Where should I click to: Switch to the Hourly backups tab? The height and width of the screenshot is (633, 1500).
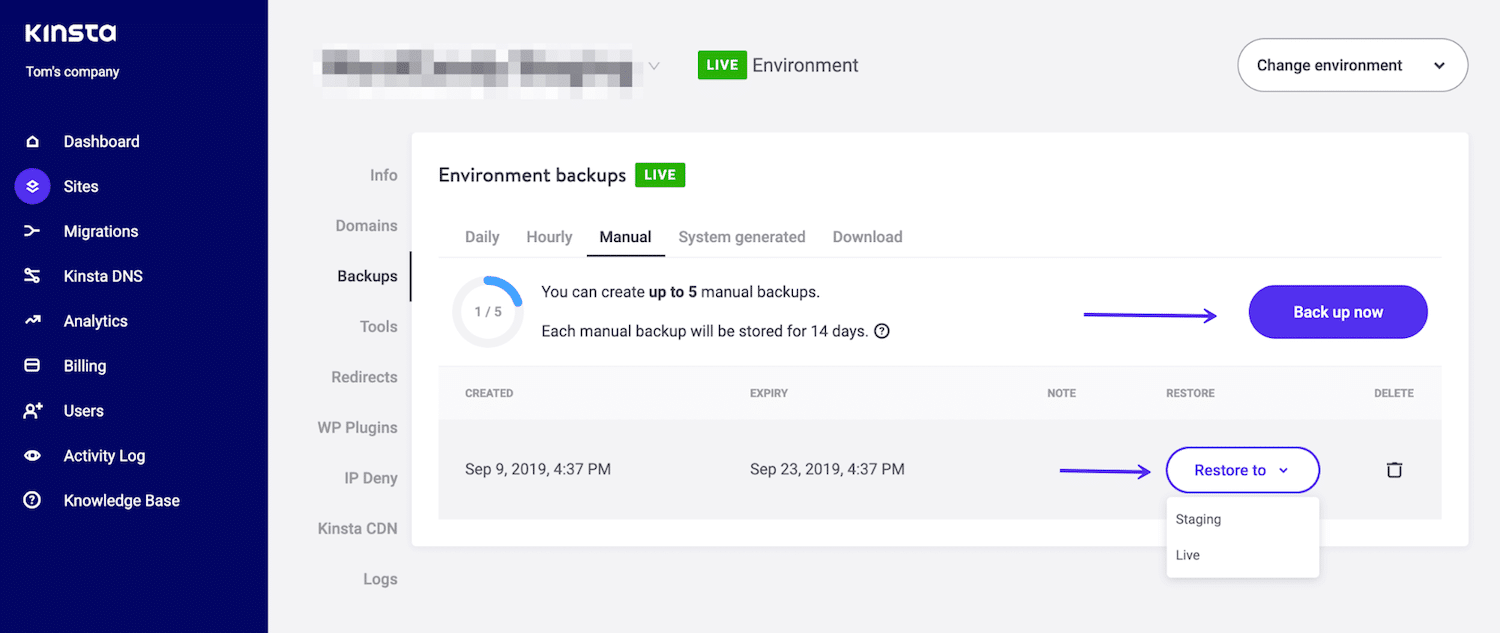pyautogui.click(x=548, y=237)
